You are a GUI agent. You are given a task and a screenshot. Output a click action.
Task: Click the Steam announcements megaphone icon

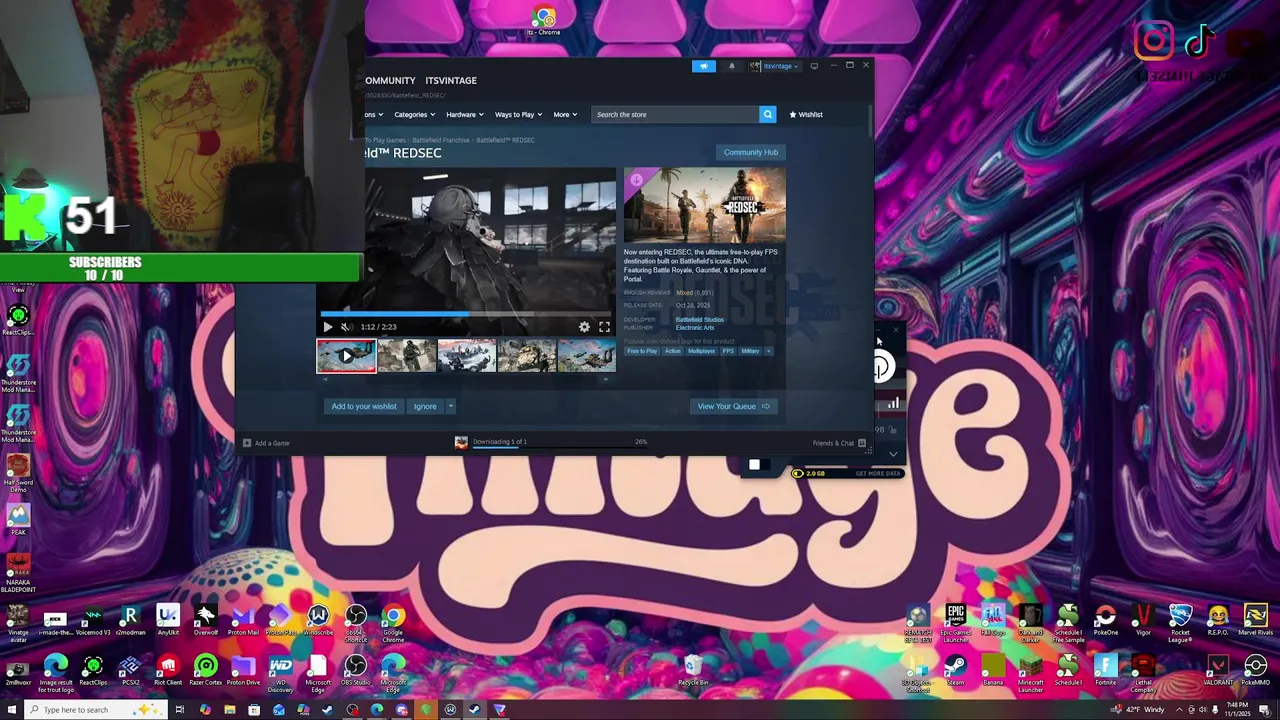pyautogui.click(x=704, y=66)
